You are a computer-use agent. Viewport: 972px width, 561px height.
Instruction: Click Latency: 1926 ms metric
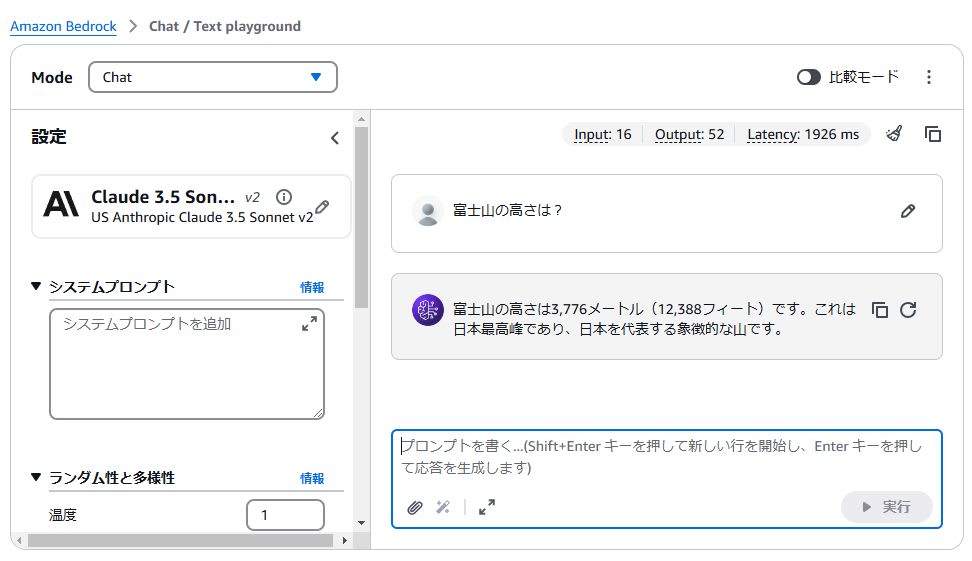coord(803,135)
